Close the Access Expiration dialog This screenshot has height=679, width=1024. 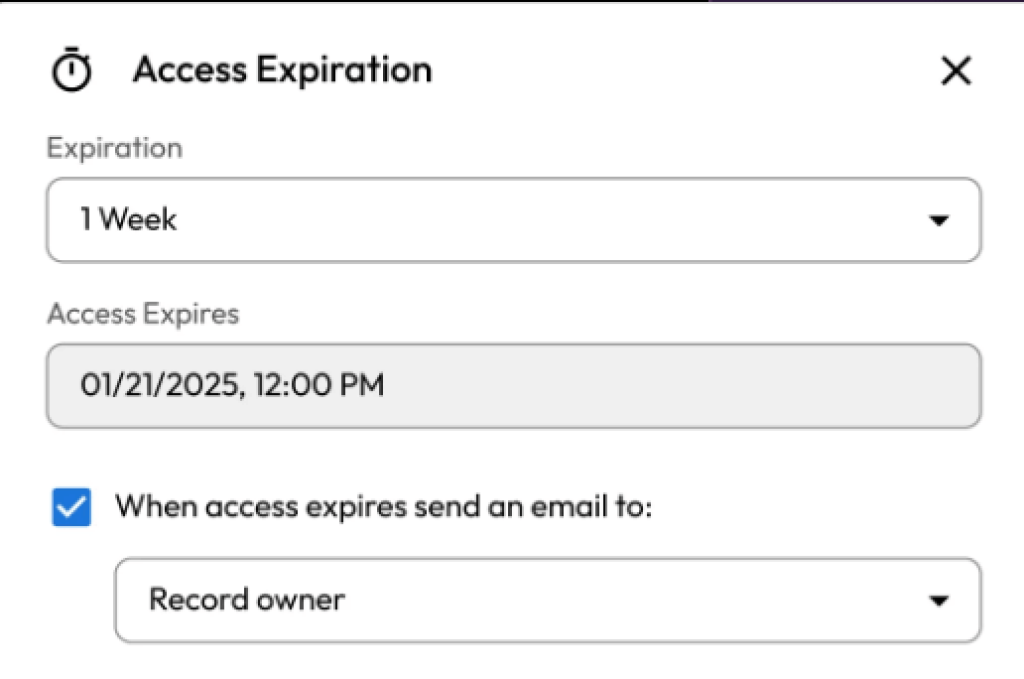click(x=956, y=71)
